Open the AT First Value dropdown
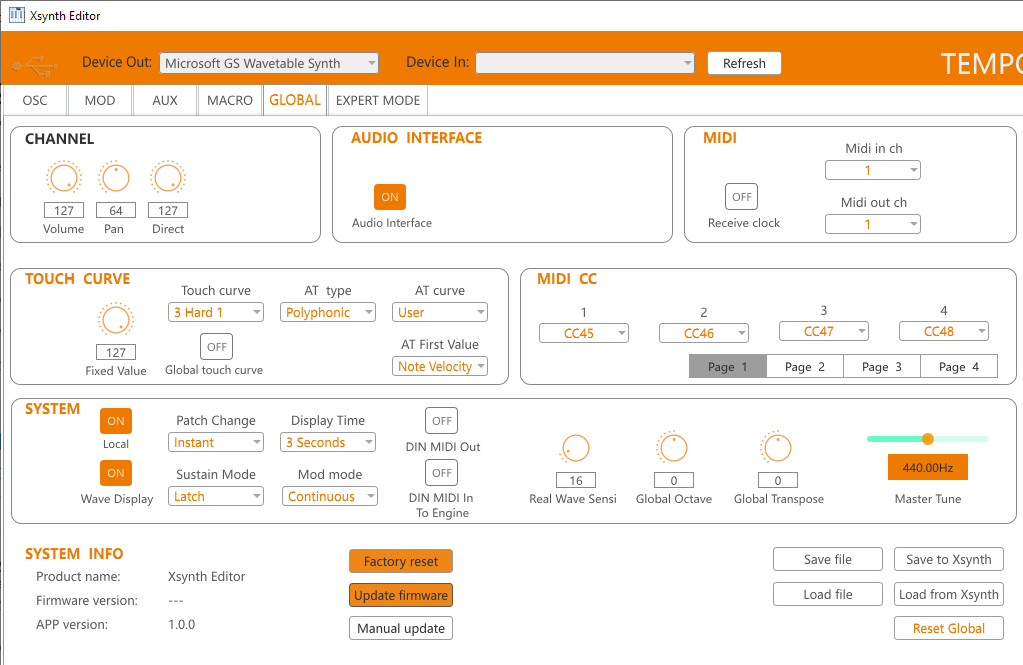 (x=440, y=366)
